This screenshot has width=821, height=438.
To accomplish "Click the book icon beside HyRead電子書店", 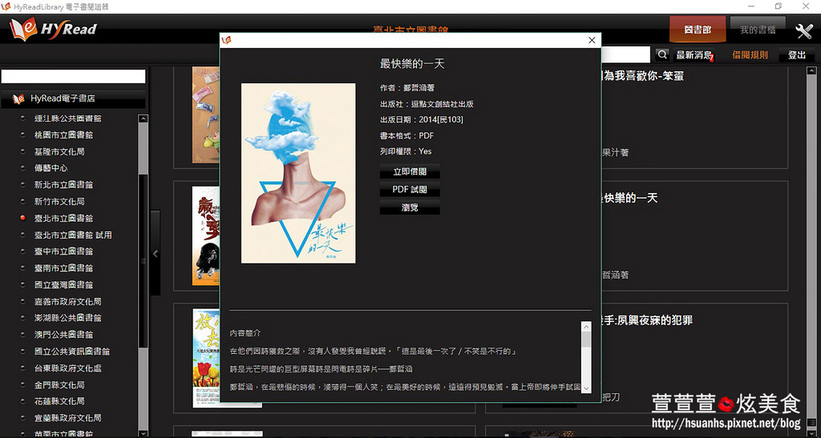I will tap(17, 99).
